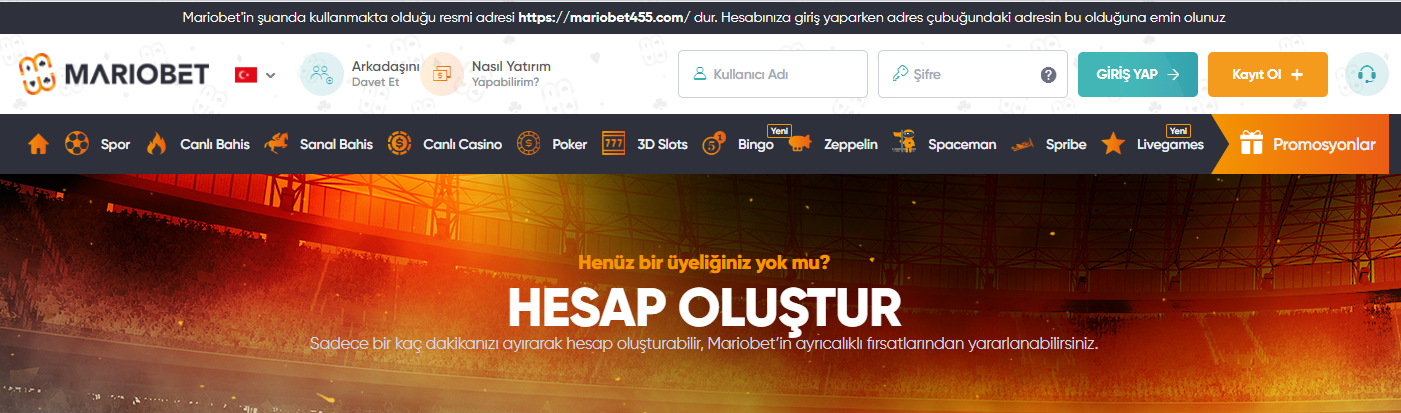Click the mariobet455.com address in banner
1401x413 pixels.
pos(605,18)
